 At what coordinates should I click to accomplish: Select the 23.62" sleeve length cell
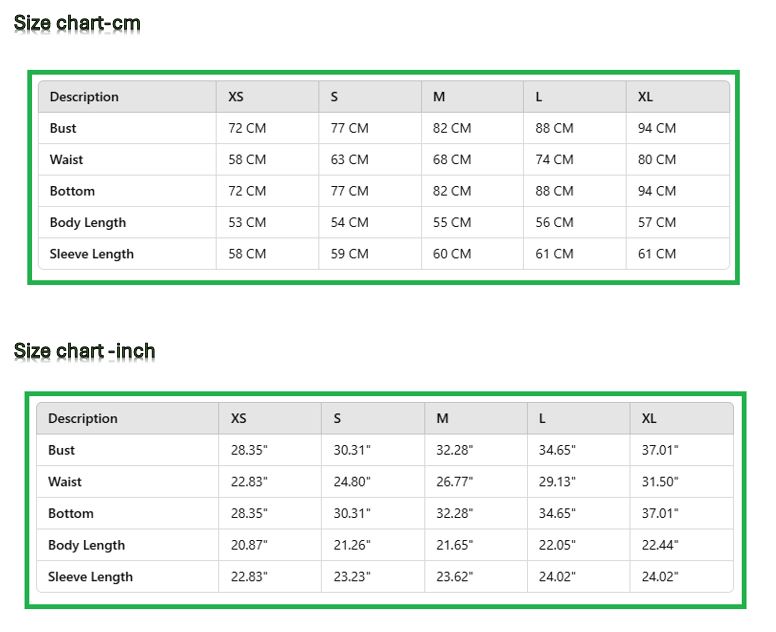pos(454,577)
